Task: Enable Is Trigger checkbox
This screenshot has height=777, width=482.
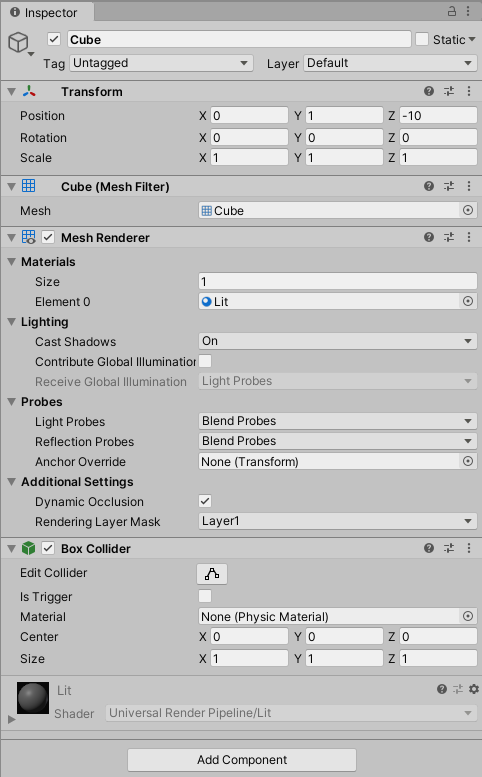Action: click(x=205, y=596)
